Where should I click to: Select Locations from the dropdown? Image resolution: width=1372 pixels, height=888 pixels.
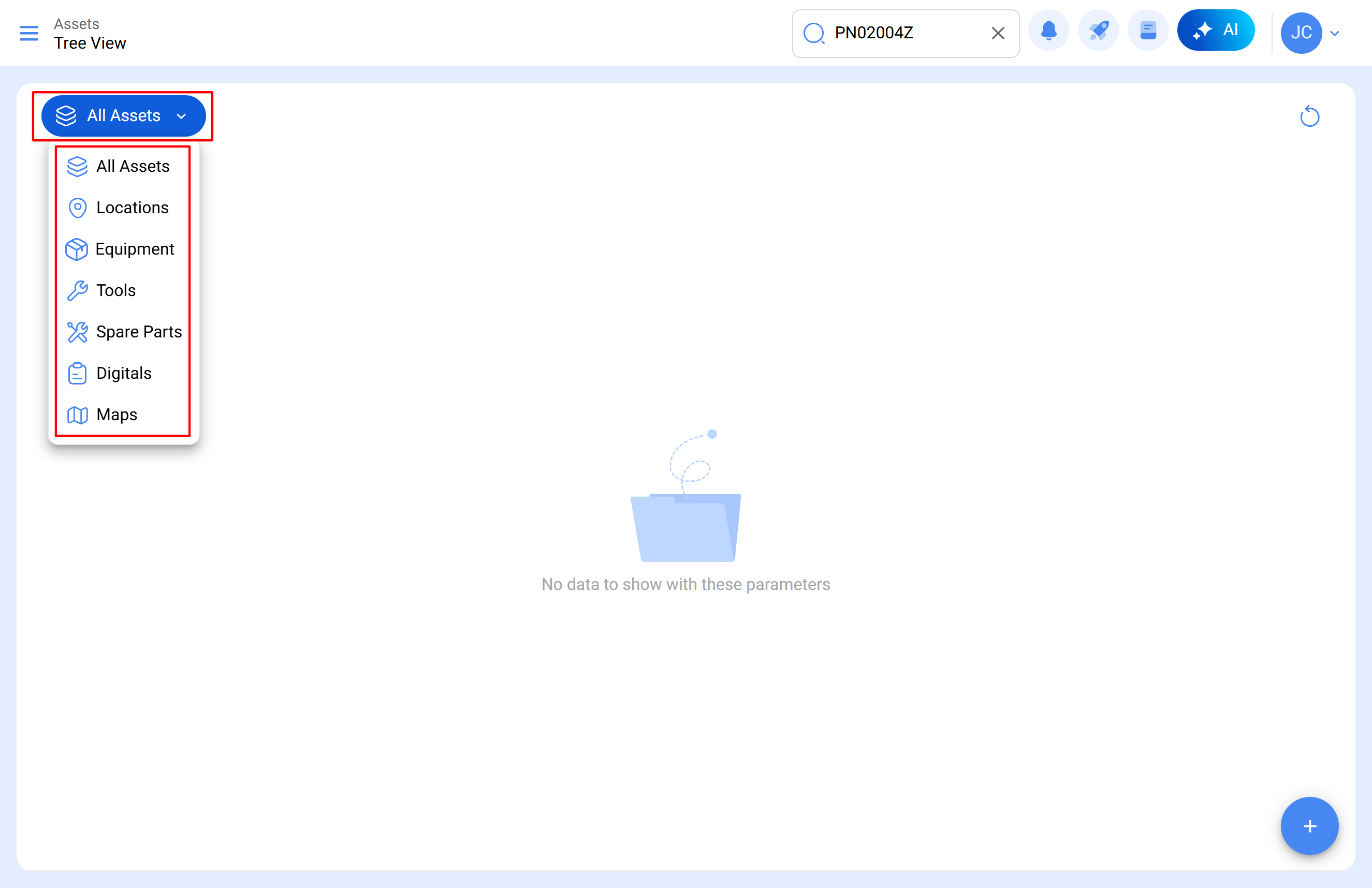tap(132, 208)
